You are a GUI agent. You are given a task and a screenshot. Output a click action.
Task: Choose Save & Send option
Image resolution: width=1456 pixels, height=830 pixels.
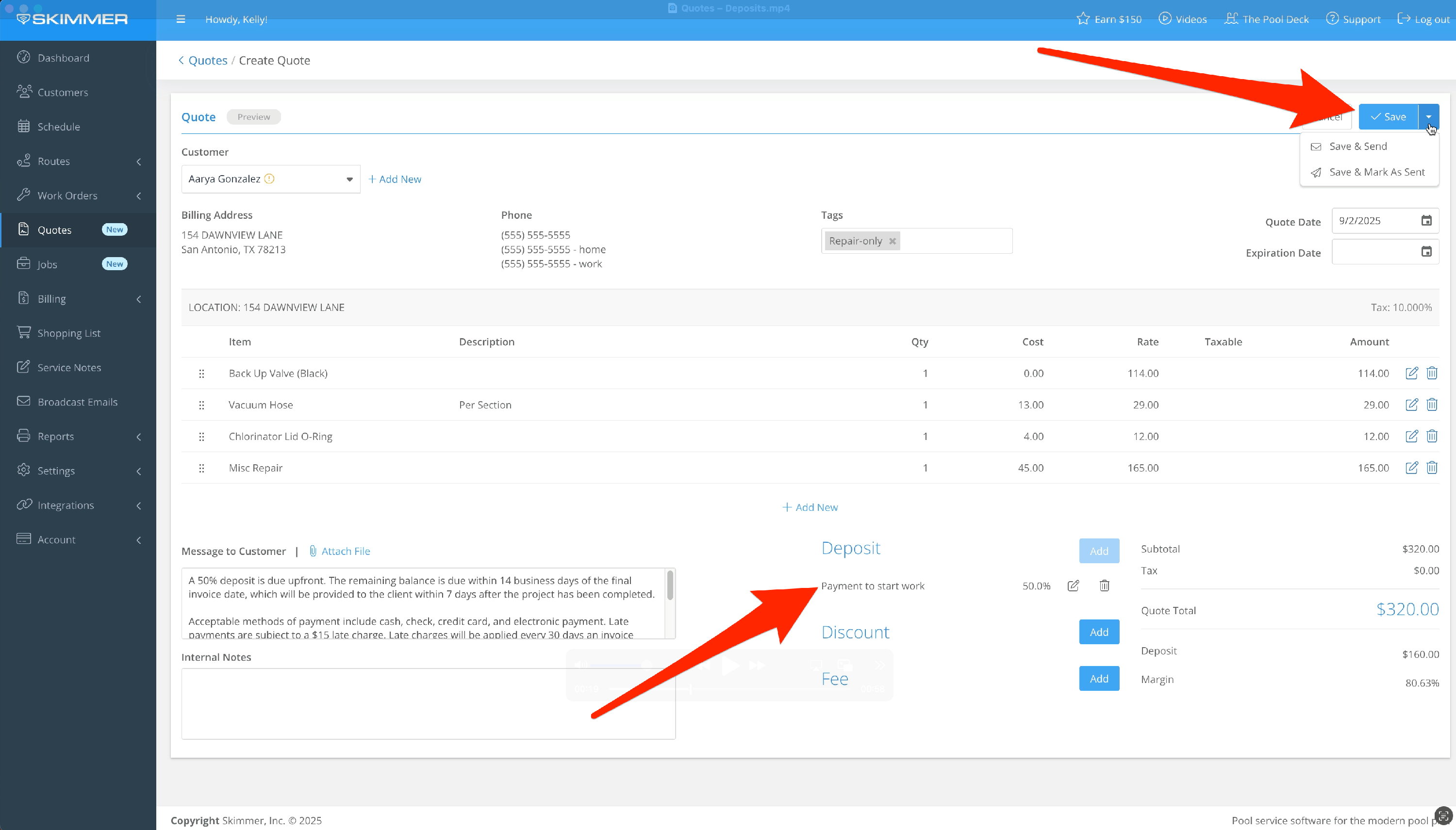(1369, 146)
